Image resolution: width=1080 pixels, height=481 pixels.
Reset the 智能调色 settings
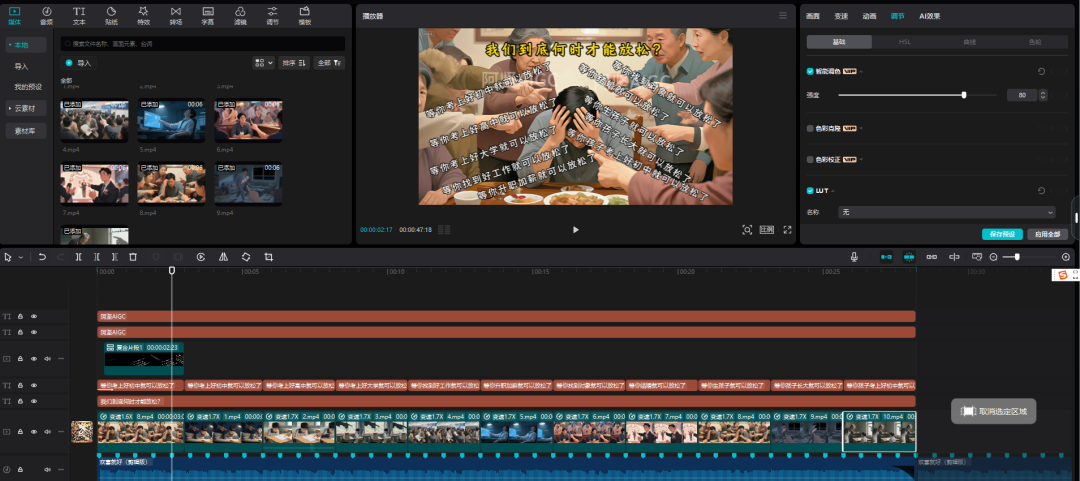pos(1041,71)
